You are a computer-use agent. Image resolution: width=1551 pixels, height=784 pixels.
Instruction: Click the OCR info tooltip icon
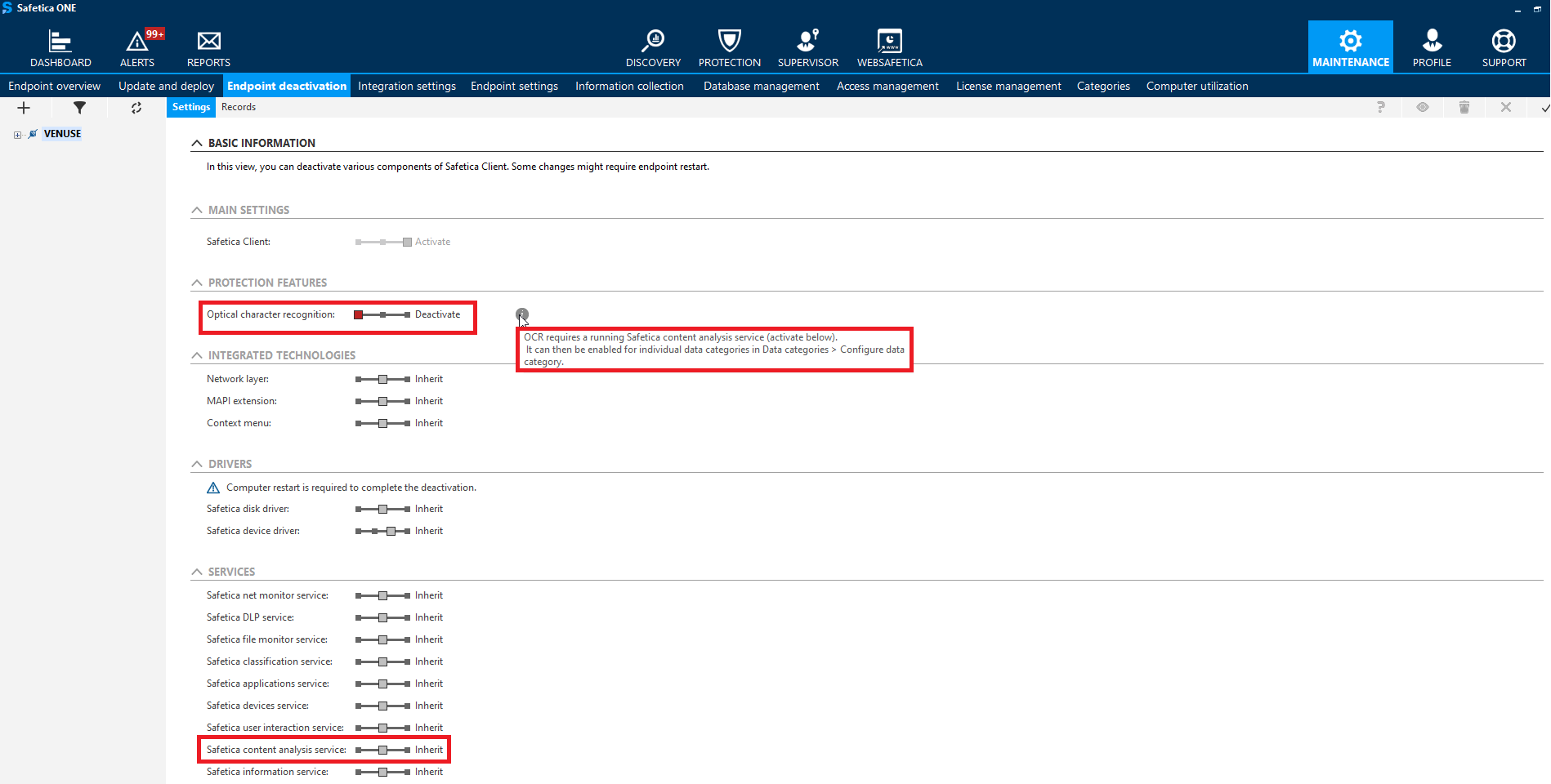[x=522, y=314]
